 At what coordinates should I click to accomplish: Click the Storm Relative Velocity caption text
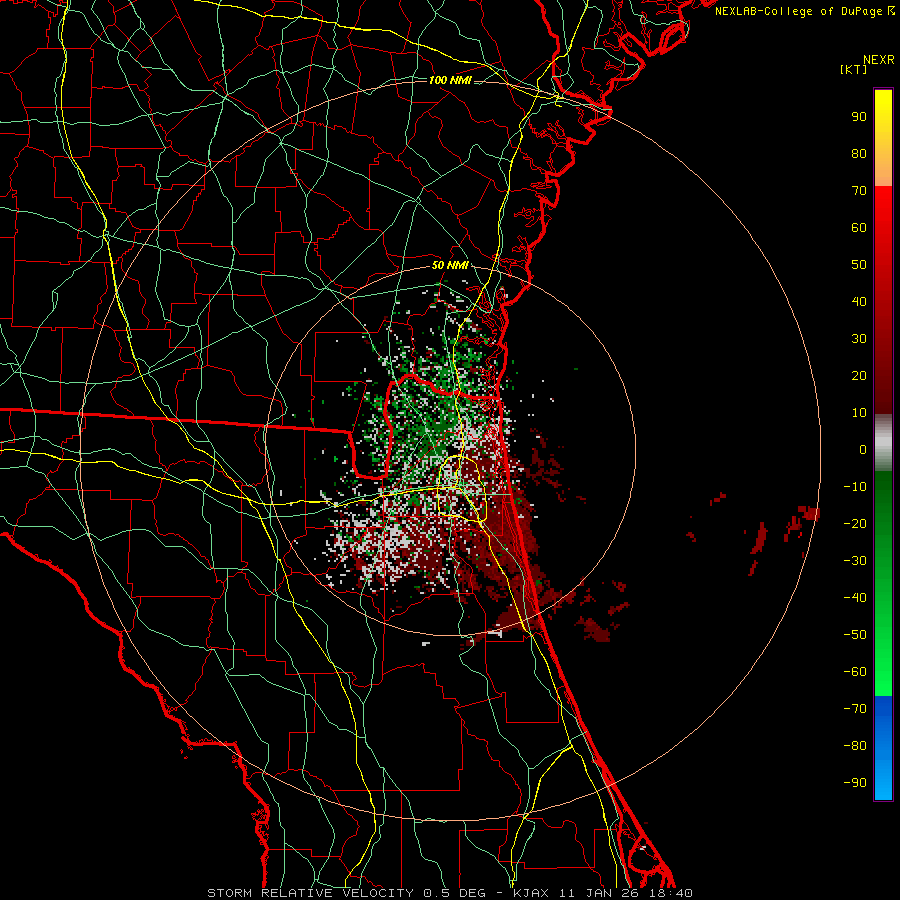[x=450, y=893]
